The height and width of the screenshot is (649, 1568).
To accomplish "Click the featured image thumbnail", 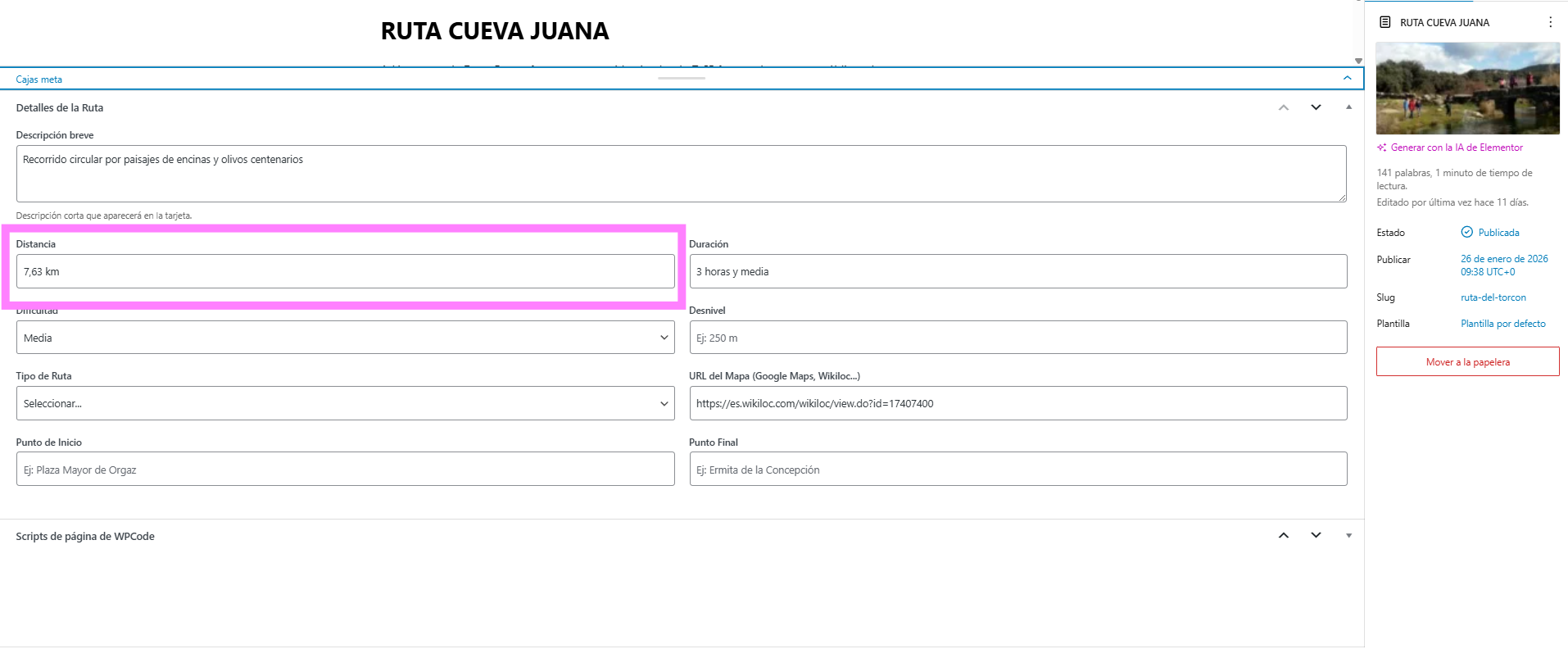I will tap(1467, 88).
